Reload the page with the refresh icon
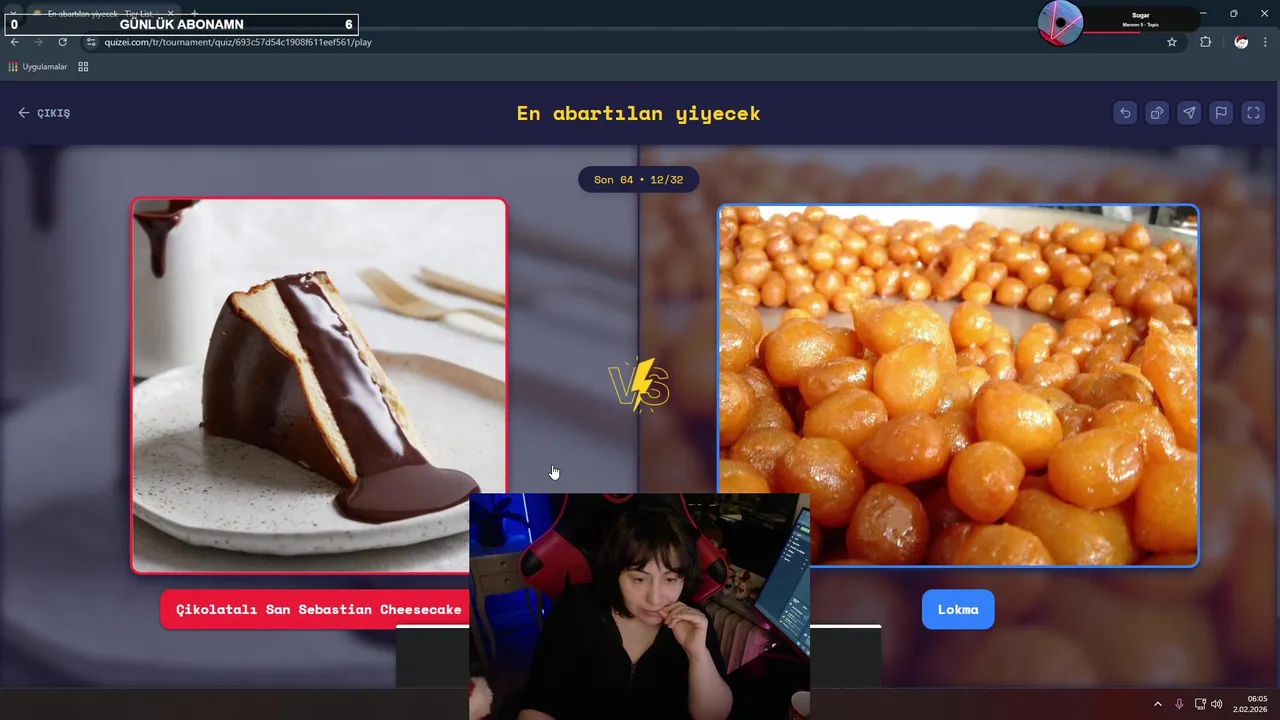This screenshot has height=720, width=1280. coord(62,42)
